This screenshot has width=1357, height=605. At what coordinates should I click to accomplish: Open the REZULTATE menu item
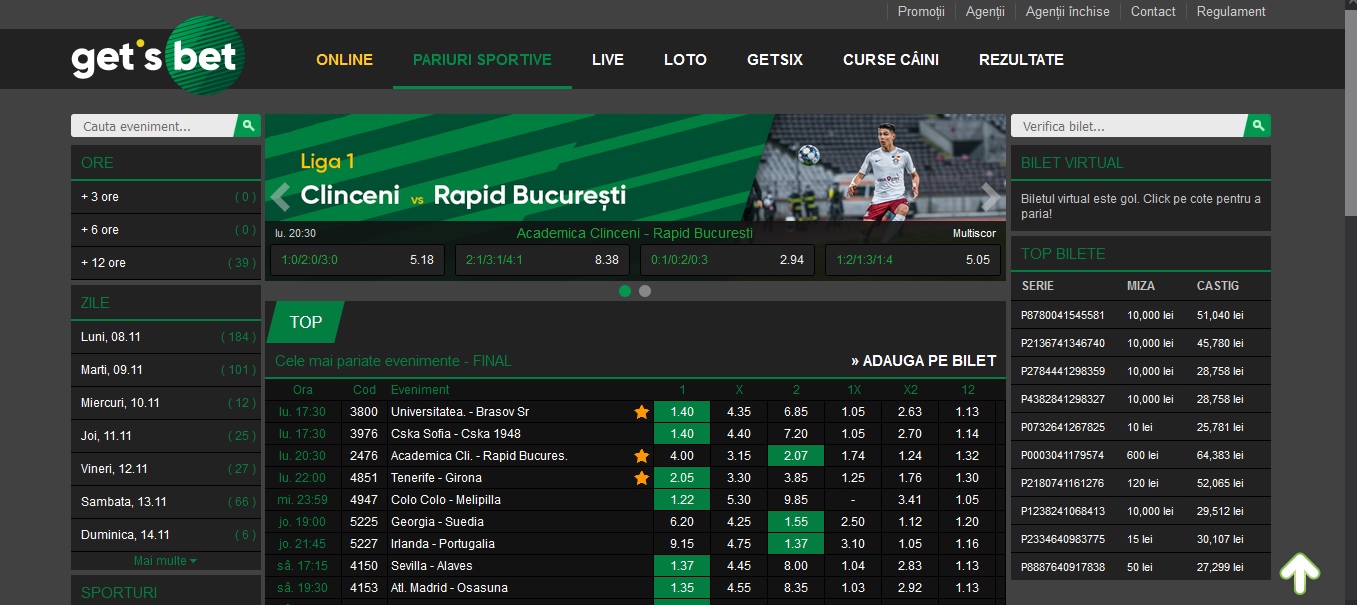click(x=1021, y=60)
